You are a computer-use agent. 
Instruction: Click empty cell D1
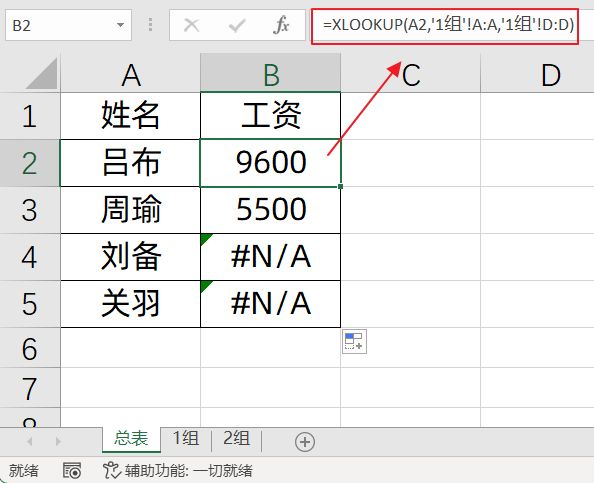click(538, 116)
